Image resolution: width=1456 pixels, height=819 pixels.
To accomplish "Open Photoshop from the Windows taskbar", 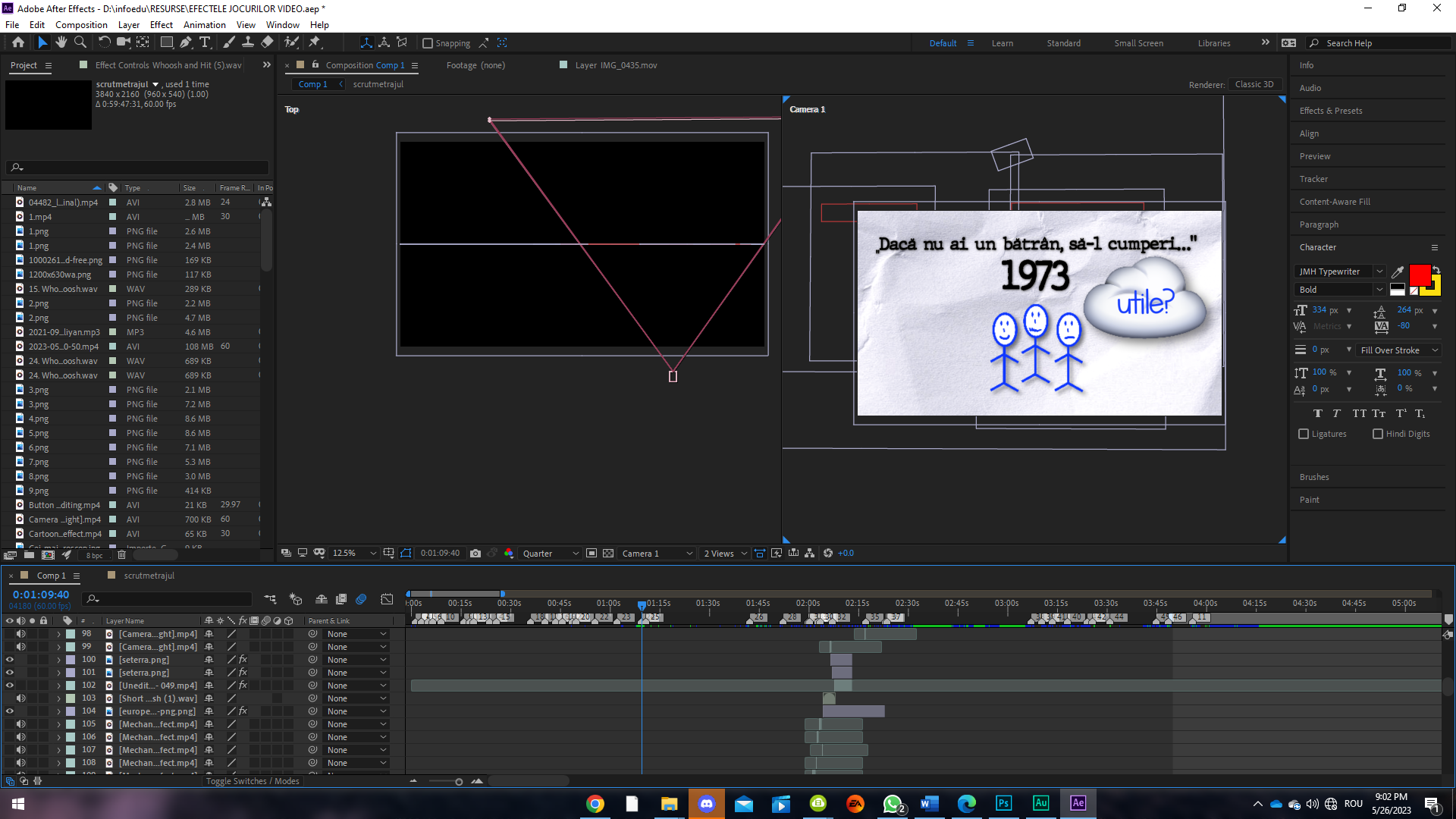I will [1003, 803].
